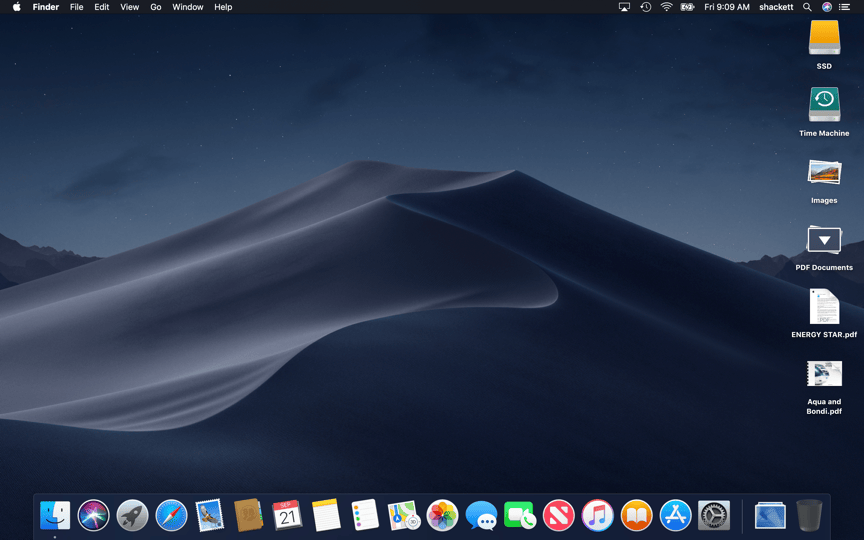Open the Apple menu

[x=17, y=7]
